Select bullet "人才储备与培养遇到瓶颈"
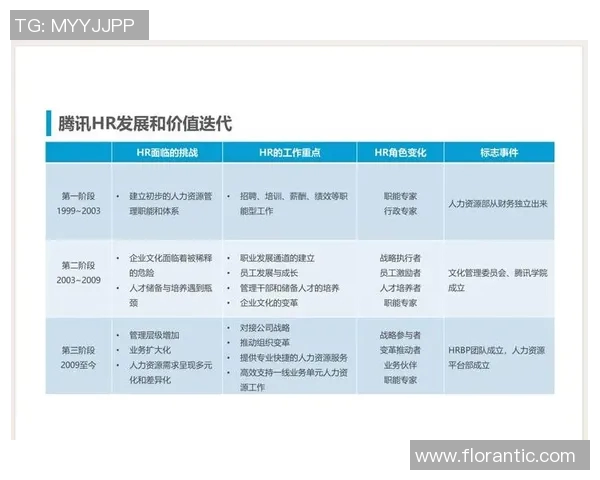Screen dimensions: 600x480 point(170,296)
